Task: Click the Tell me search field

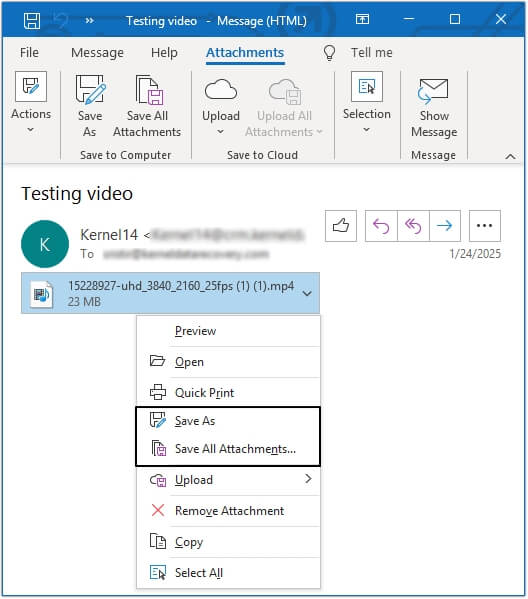Action: (x=372, y=52)
